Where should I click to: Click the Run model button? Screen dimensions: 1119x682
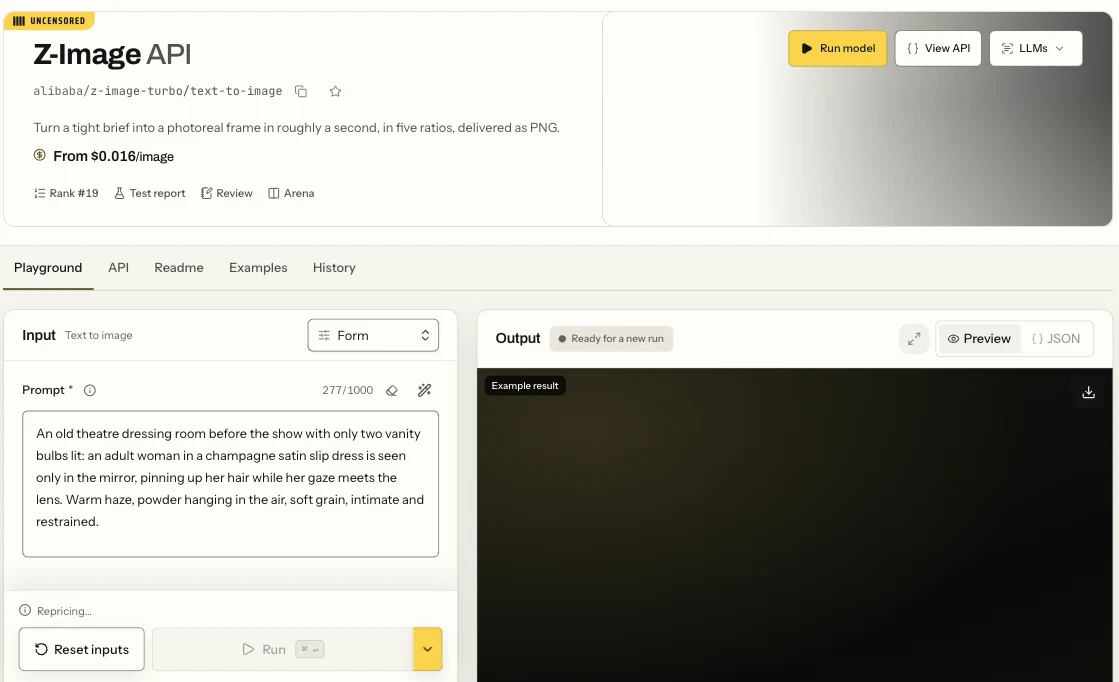[837, 49]
